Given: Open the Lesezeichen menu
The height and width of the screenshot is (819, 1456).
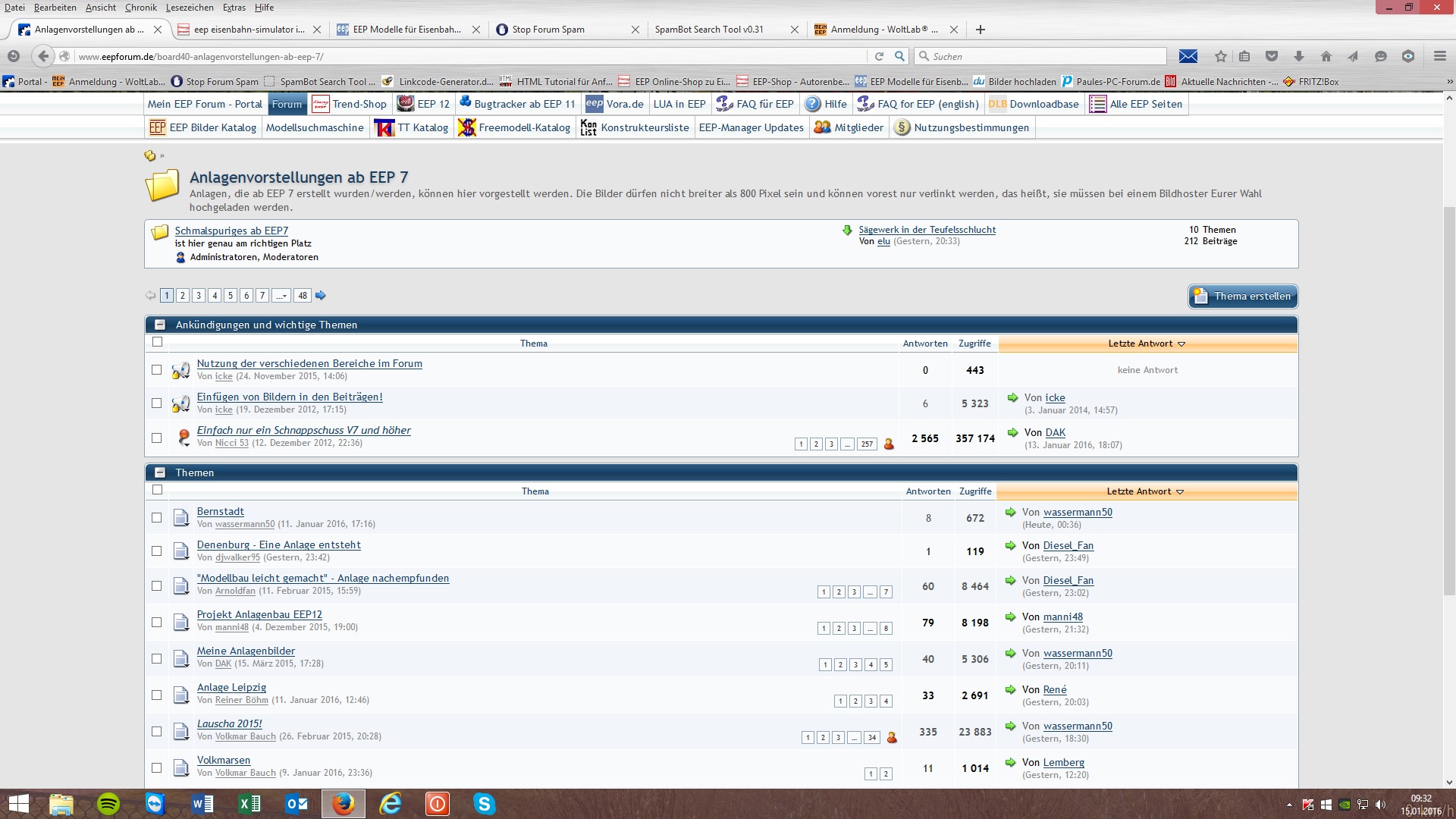Looking at the screenshot, I should pos(190,8).
